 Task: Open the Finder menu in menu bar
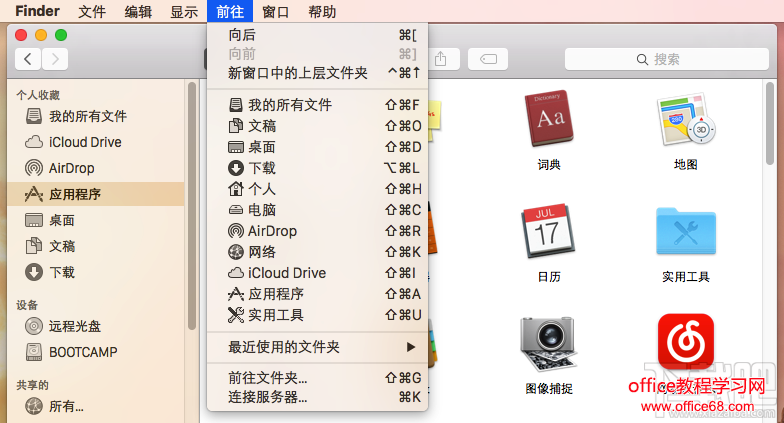pos(38,11)
